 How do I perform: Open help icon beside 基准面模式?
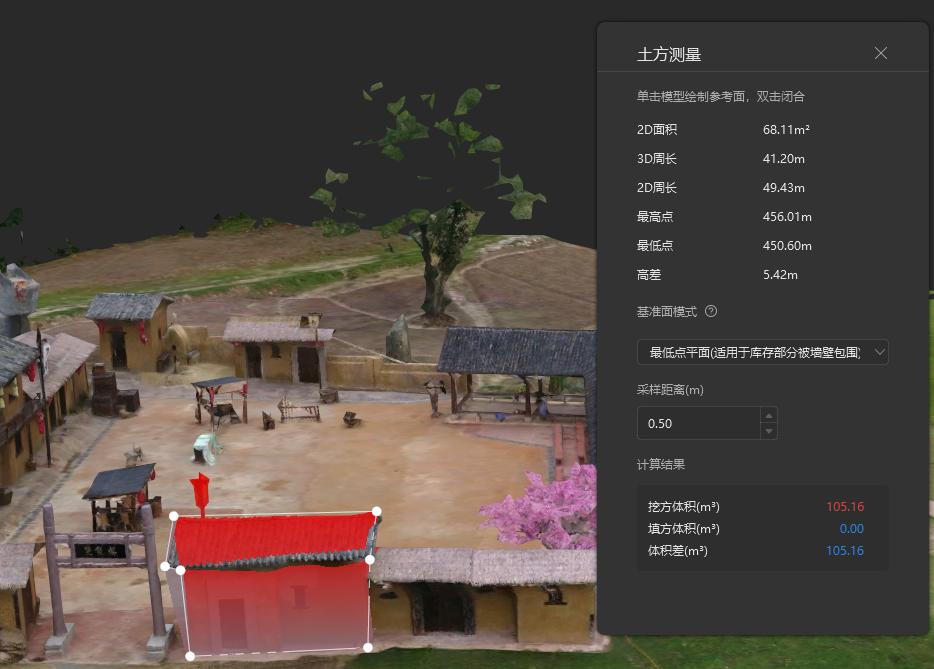(711, 311)
